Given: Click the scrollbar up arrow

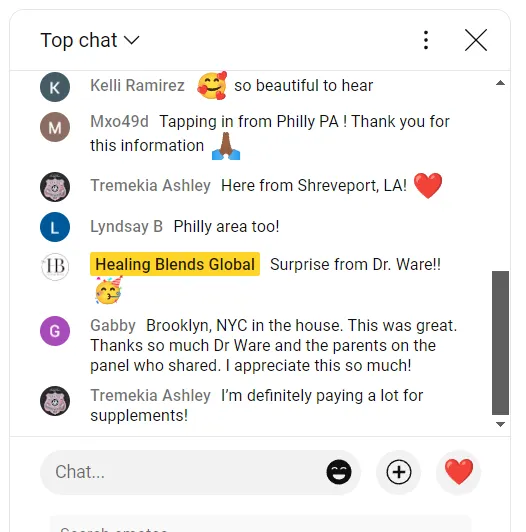Looking at the screenshot, I should coord(500,83).
